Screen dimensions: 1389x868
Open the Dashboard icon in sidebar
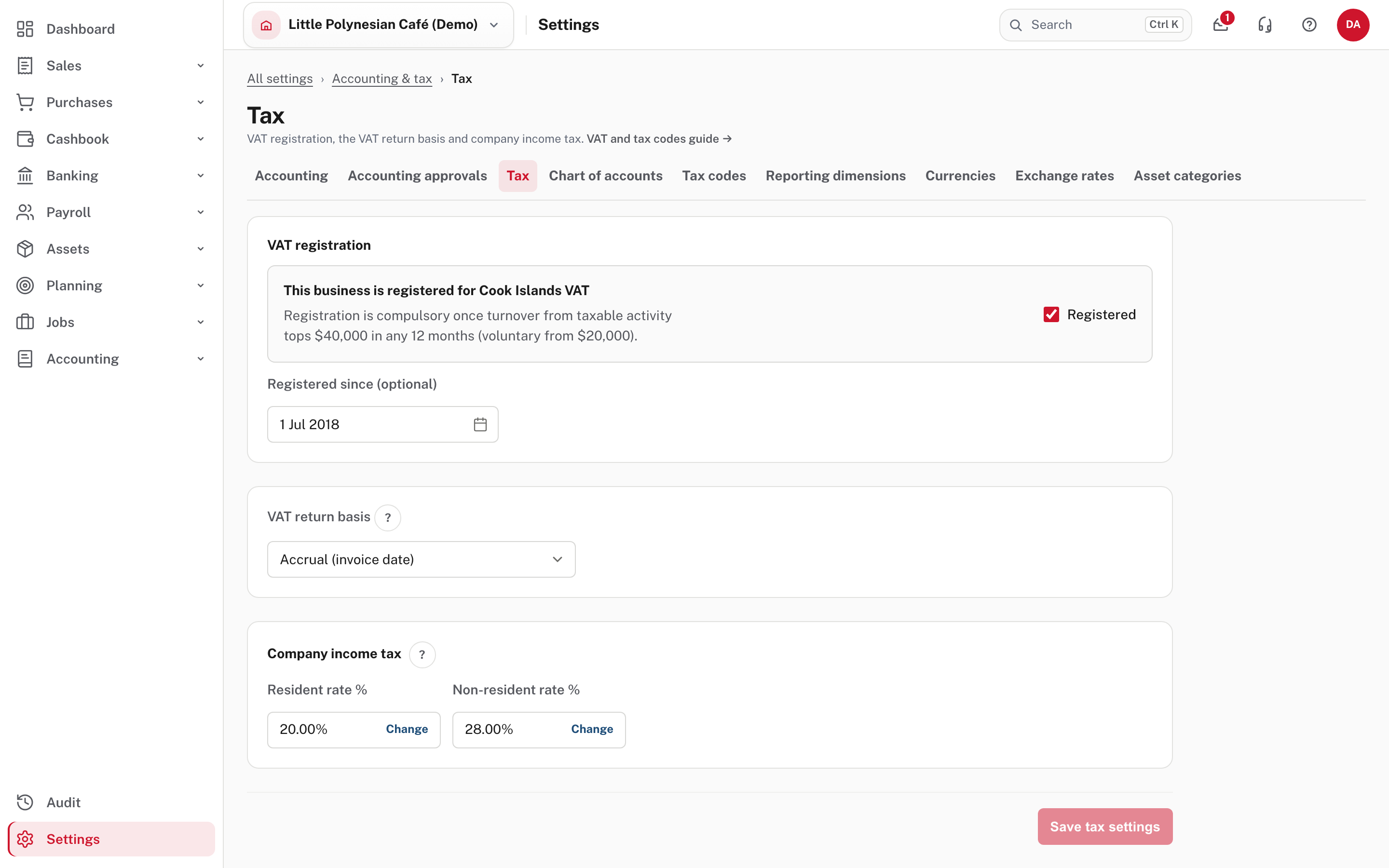pyautogui.click(x=25, y=29)
